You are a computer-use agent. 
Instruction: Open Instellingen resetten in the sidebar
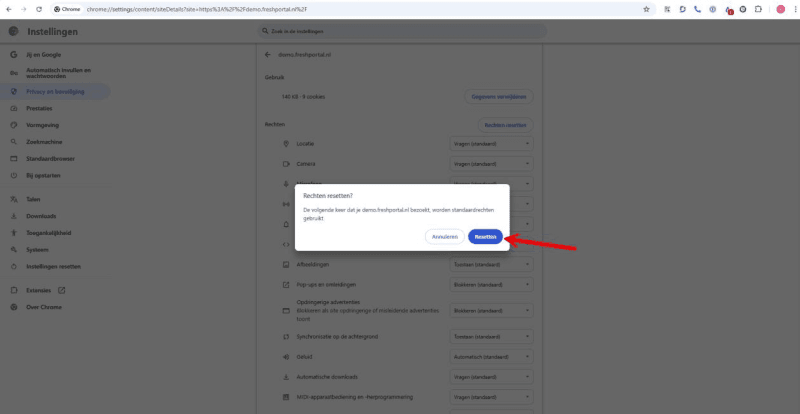tap(55, 266)
